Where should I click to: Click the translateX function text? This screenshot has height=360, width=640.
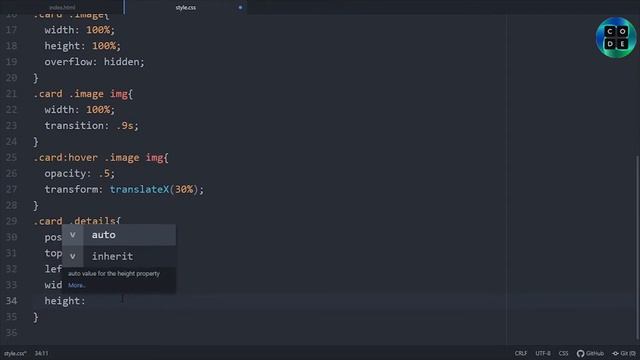click(x=139, y=189)
